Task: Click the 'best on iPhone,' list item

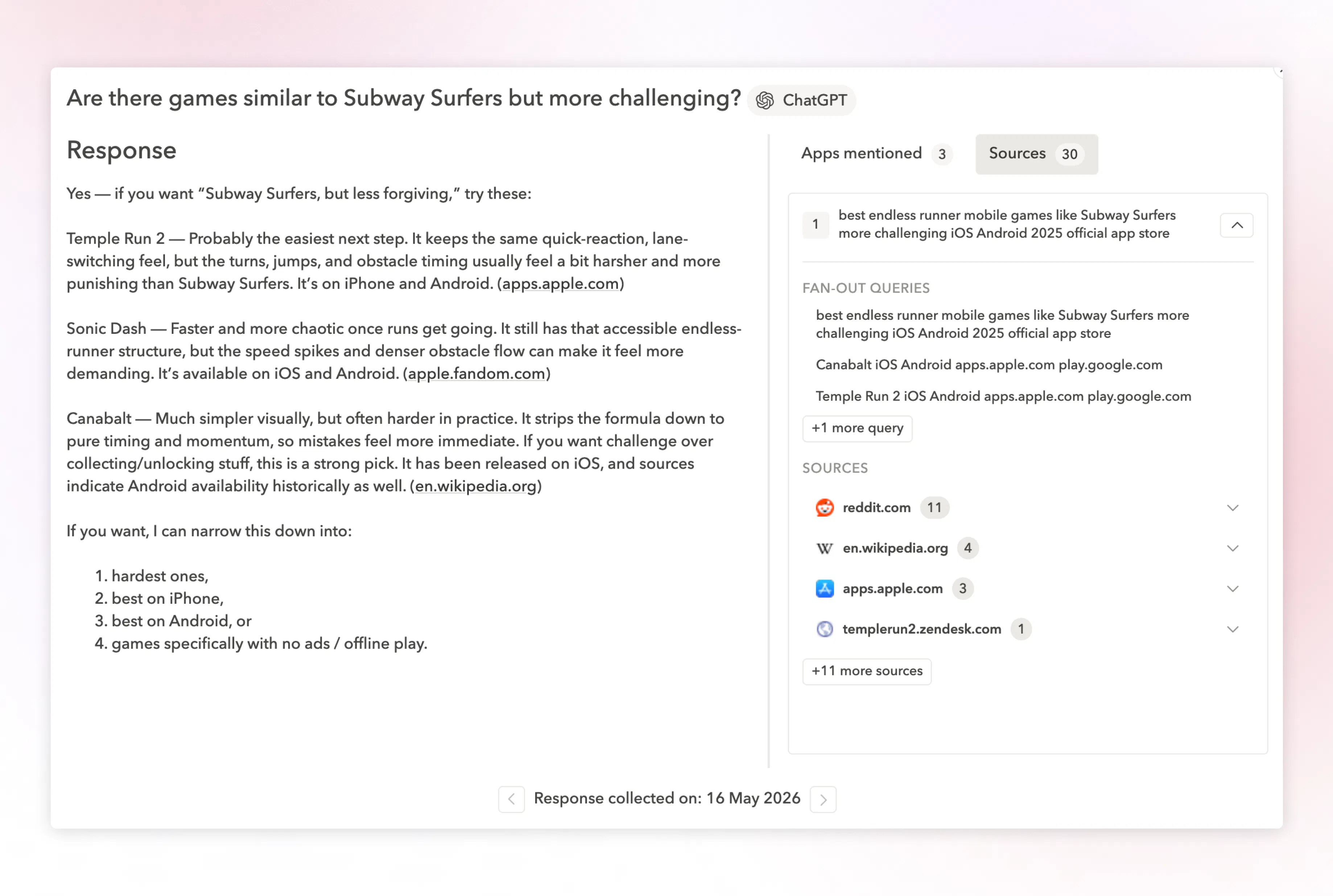Action: coord(168,598)
